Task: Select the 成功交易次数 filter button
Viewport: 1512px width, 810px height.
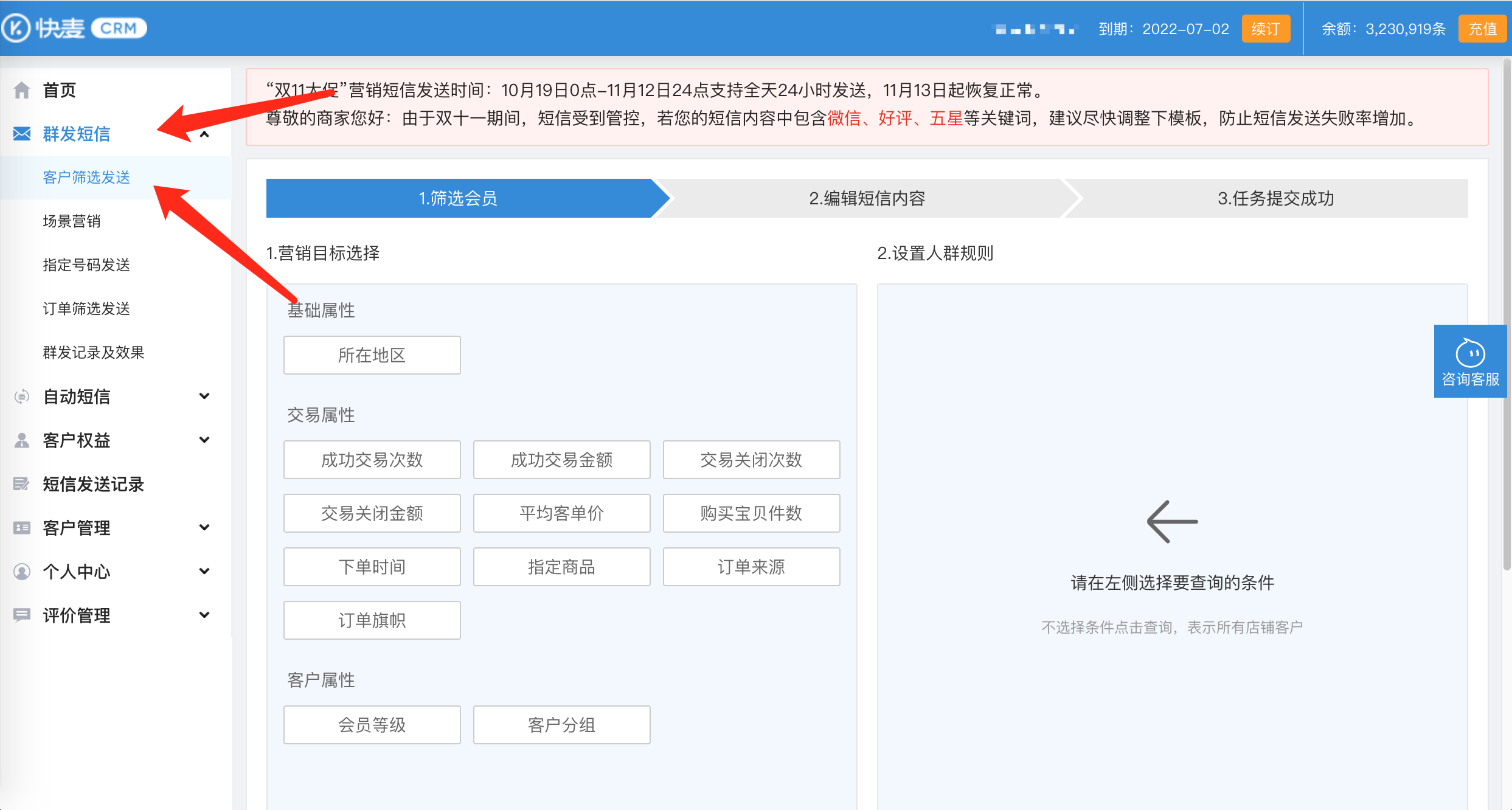Action: (x=372, y=460)
